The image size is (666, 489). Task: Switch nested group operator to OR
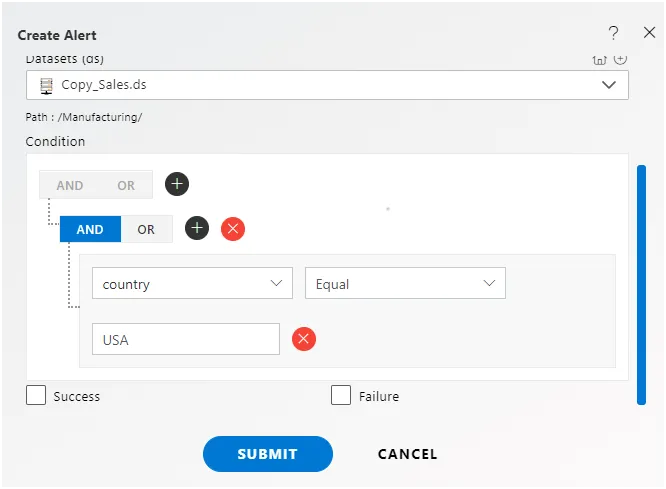146,229
